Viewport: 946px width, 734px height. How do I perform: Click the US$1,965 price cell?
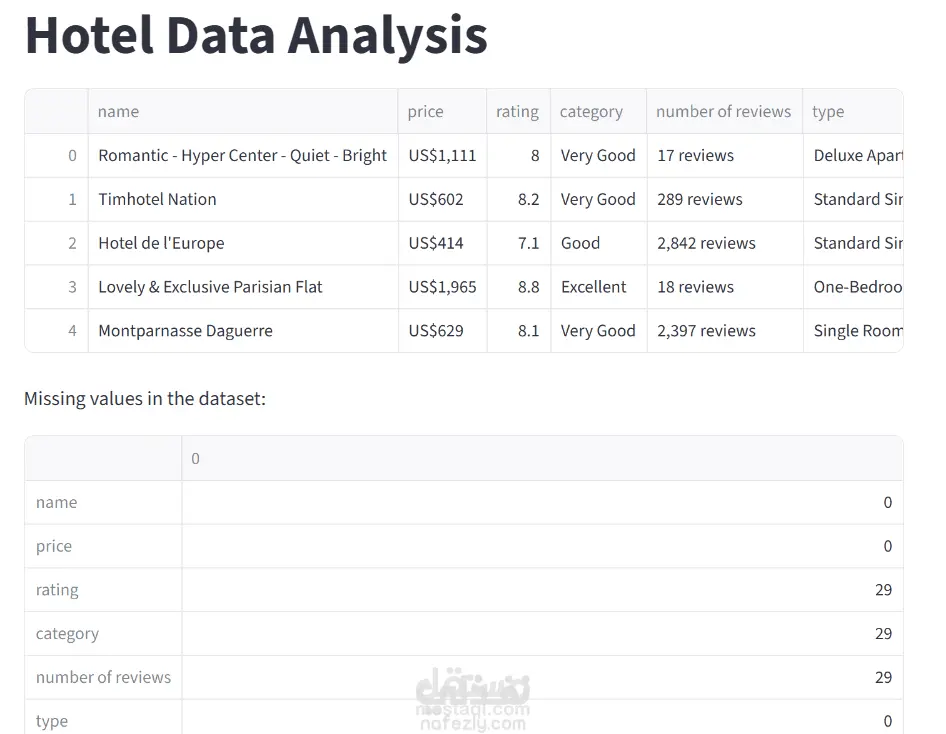click(442, 287)
